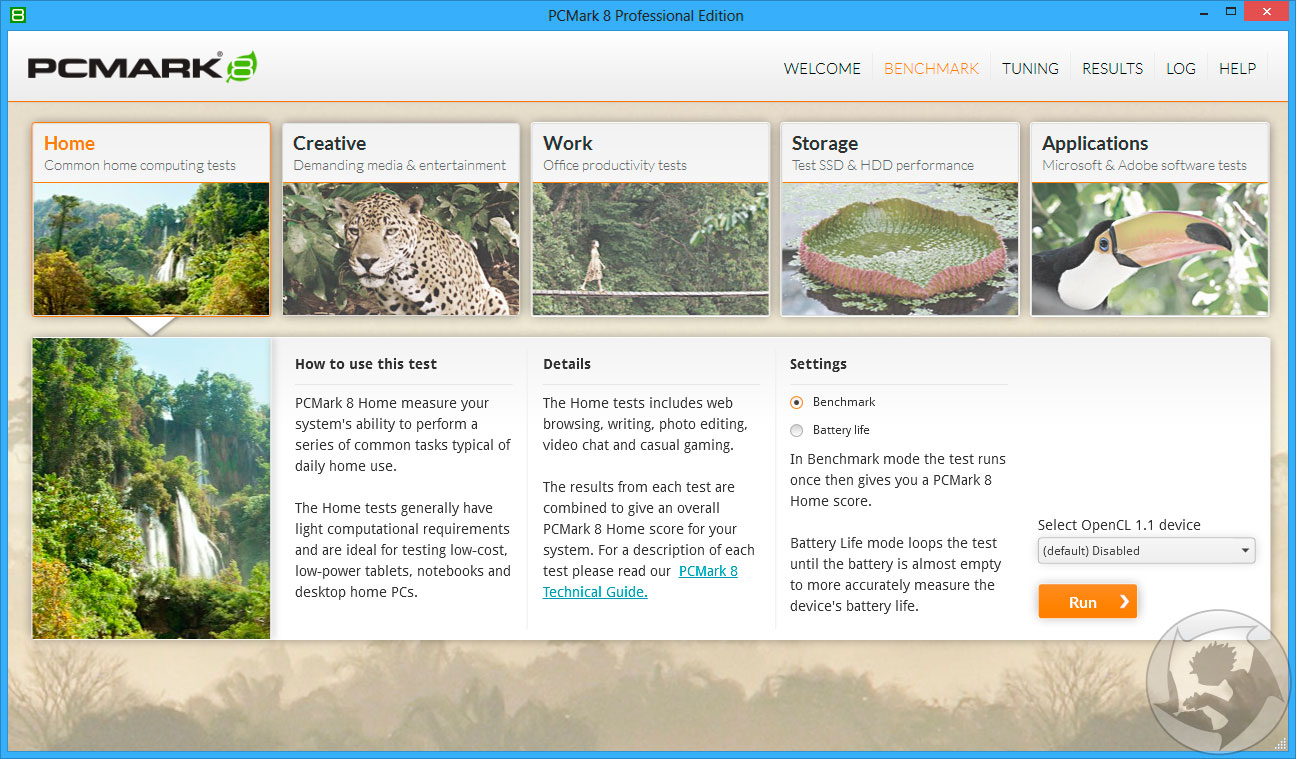Go to the TUNING tab
Screen dimensions: 1296x759
click(x=1030, y=69)
